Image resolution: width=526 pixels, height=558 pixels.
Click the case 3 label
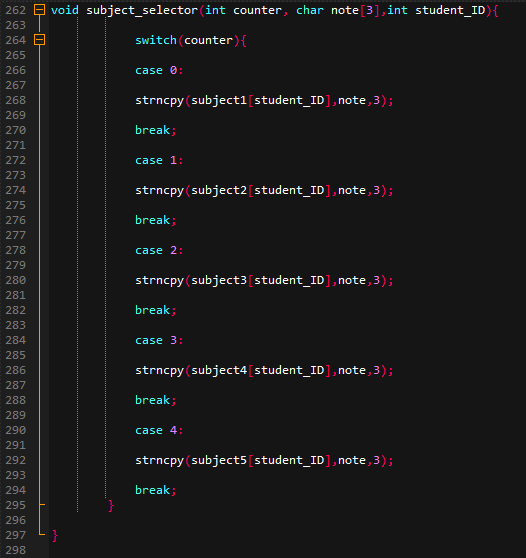pyautogui.click(x=159, y=340)
